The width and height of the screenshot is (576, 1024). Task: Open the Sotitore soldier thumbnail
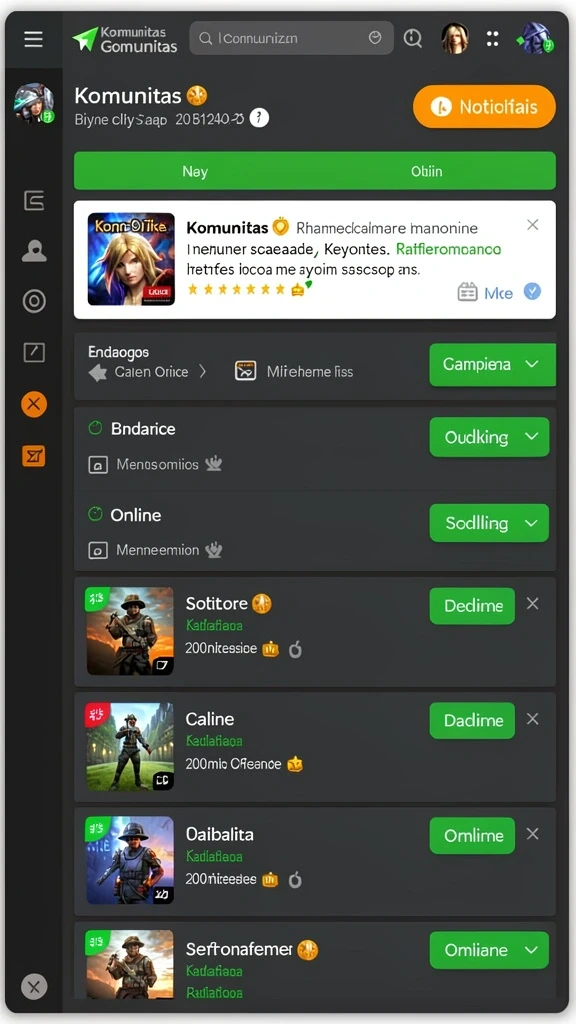(x=131, y=631)
